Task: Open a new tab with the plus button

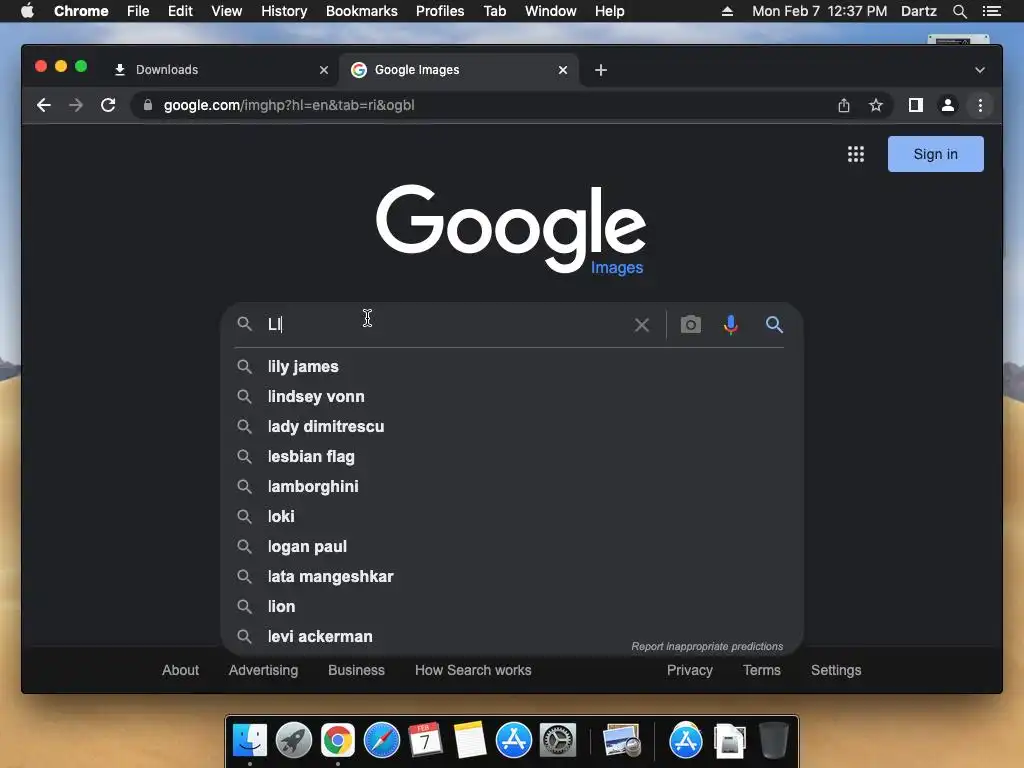Action: (x=601, y=70)
